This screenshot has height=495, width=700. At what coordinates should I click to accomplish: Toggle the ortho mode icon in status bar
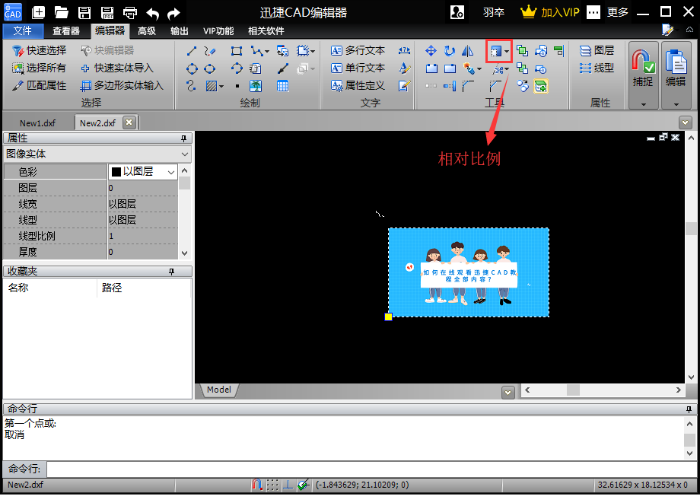pyautogui.click(x=288, y=485)
